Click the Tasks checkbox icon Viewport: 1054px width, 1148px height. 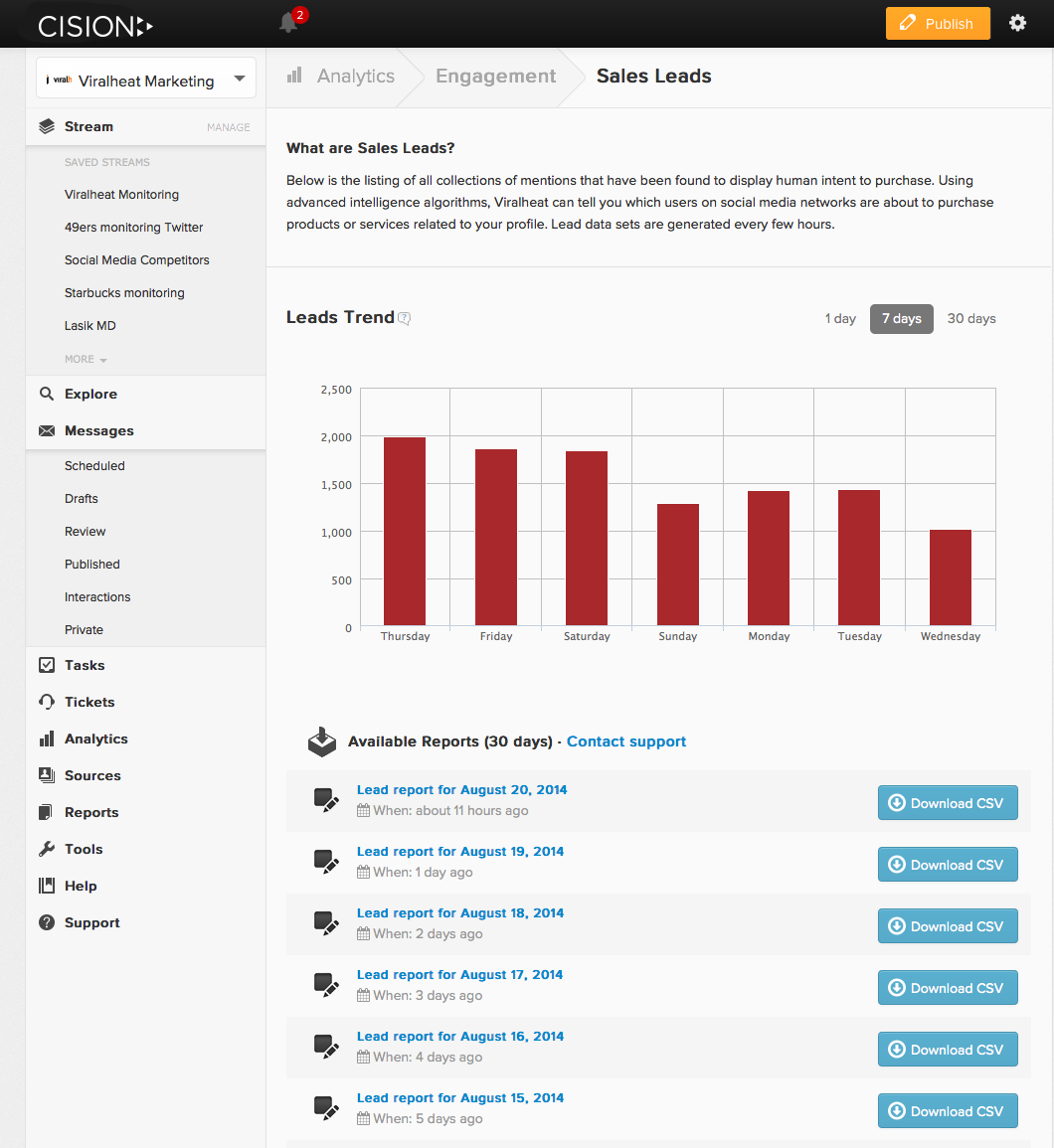click(47, 665)
